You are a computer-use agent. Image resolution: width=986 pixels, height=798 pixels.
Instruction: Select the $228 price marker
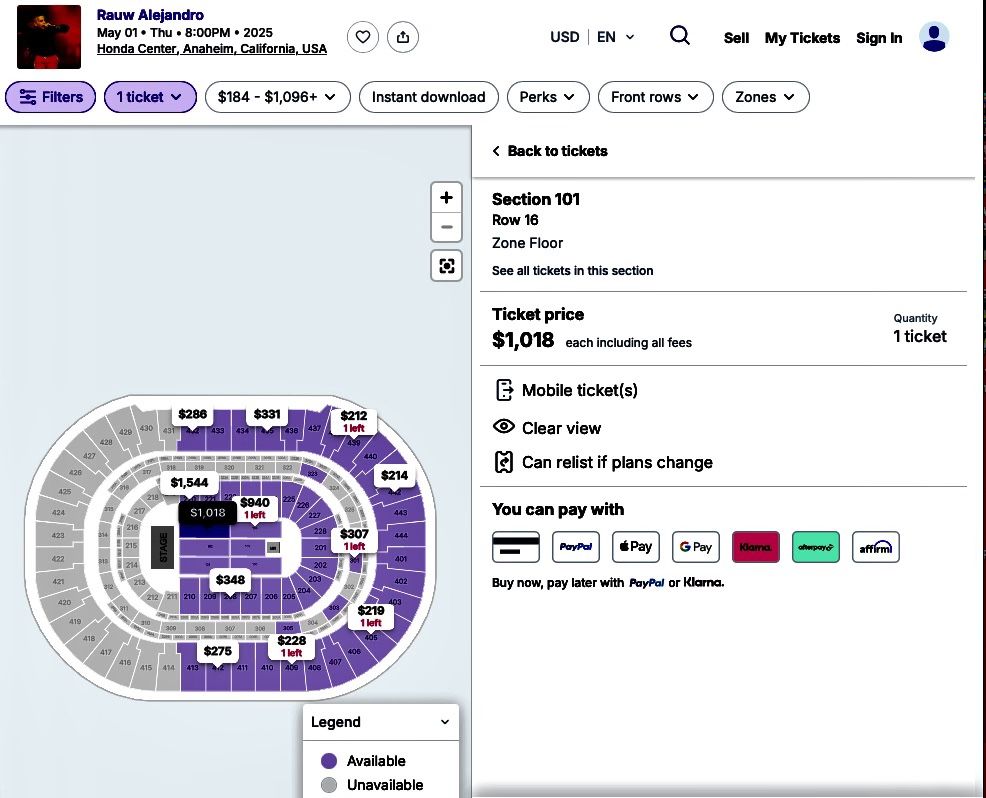point(292,646)
